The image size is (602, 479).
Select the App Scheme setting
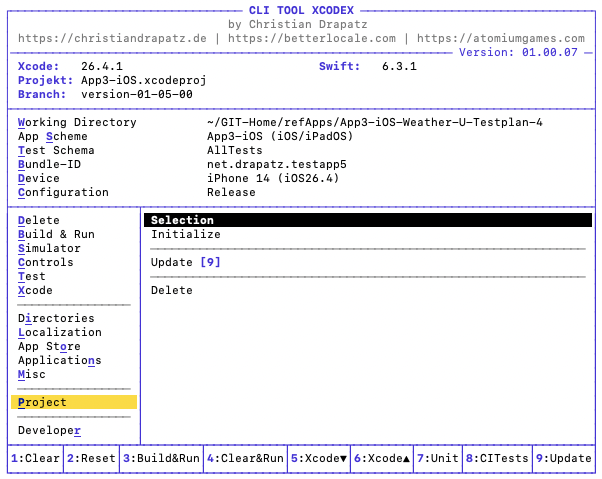(53, 136)
